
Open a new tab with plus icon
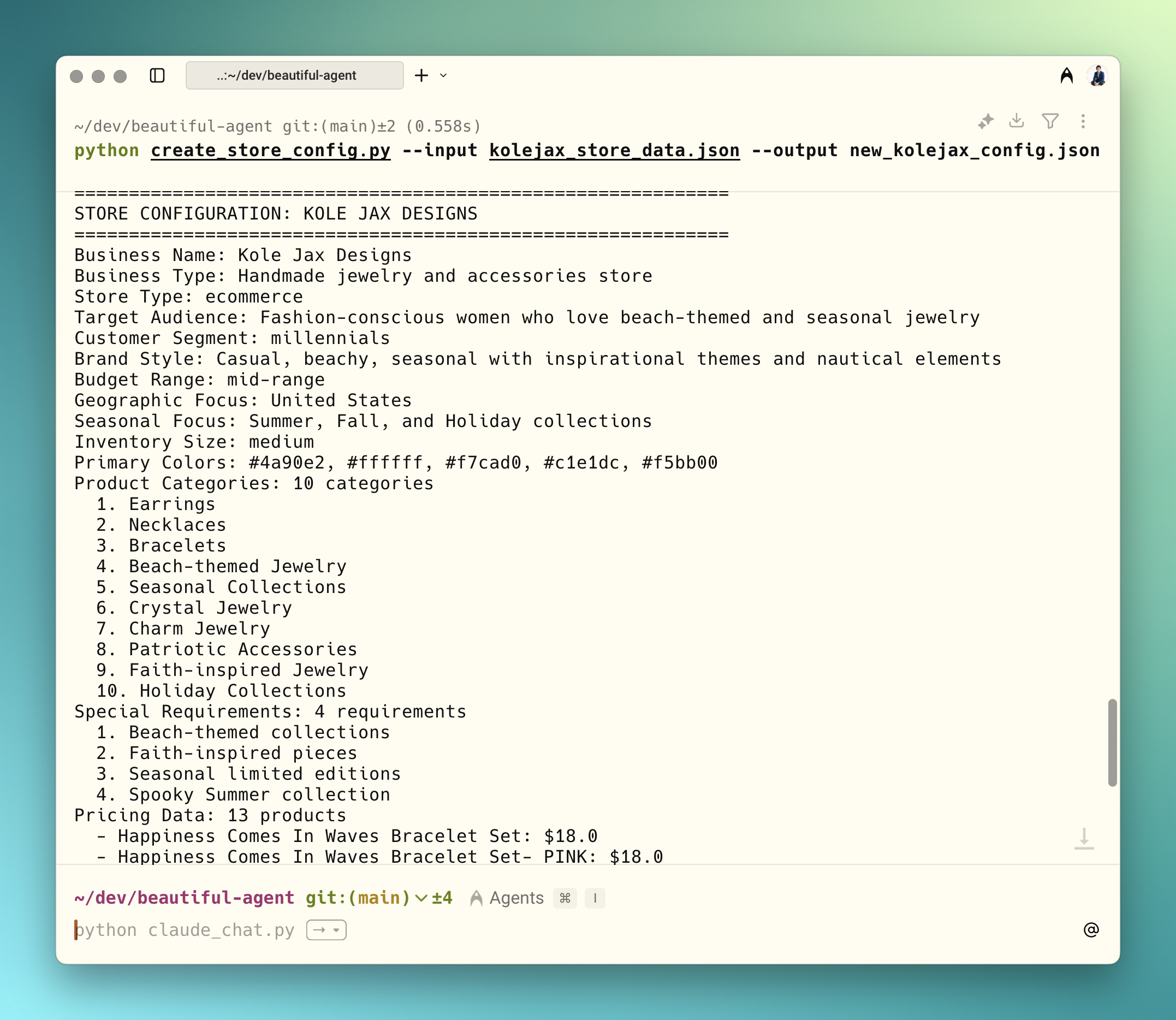[421, 75]
